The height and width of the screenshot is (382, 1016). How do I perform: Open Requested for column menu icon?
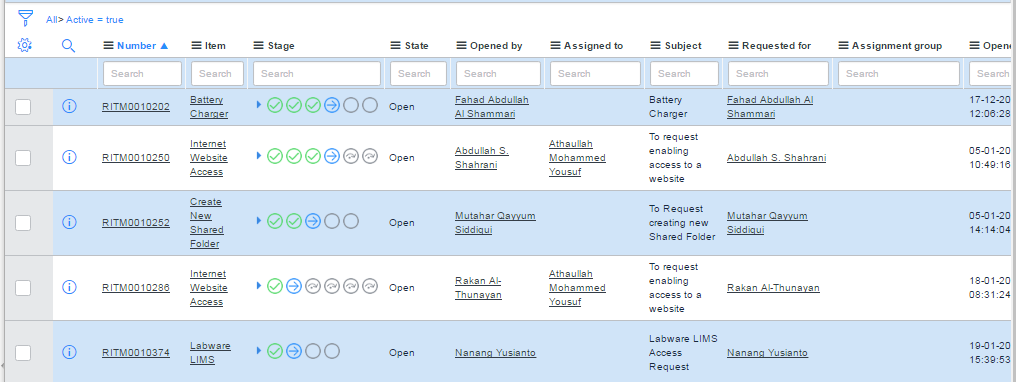click(x=733, y=46)
